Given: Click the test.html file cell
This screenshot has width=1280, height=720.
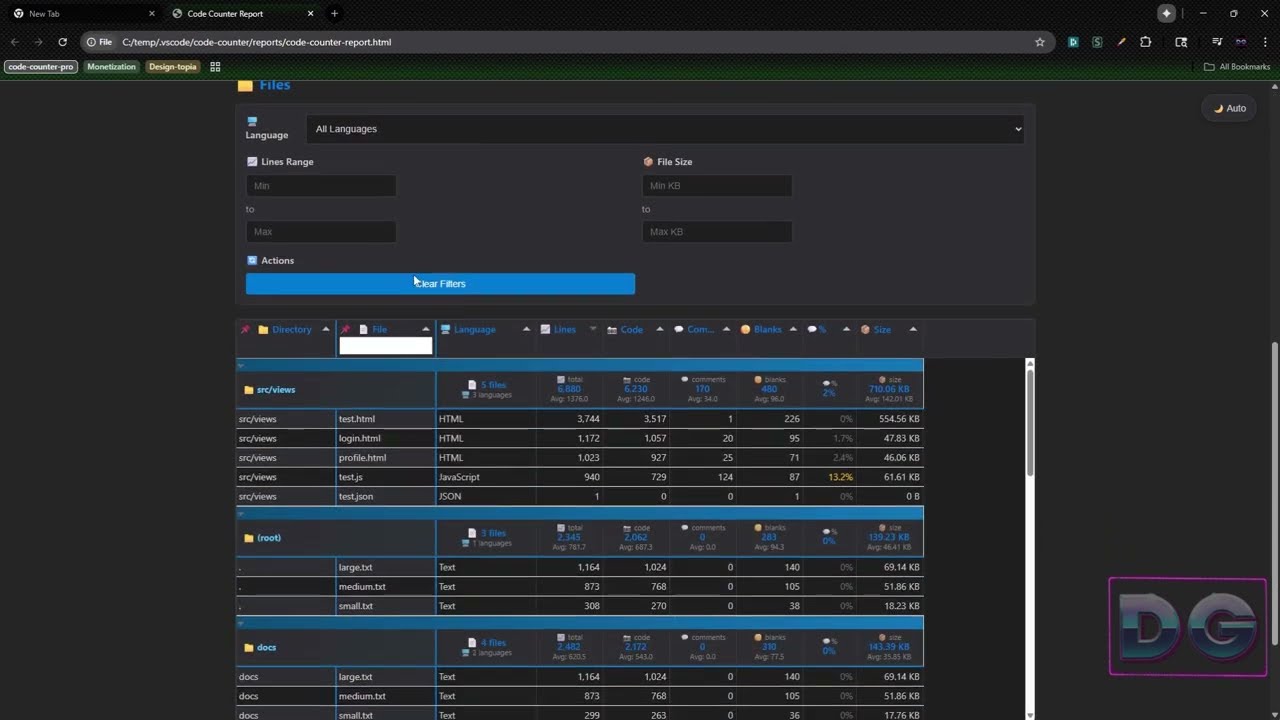Looking at the screenshot, I should (385, 419).
